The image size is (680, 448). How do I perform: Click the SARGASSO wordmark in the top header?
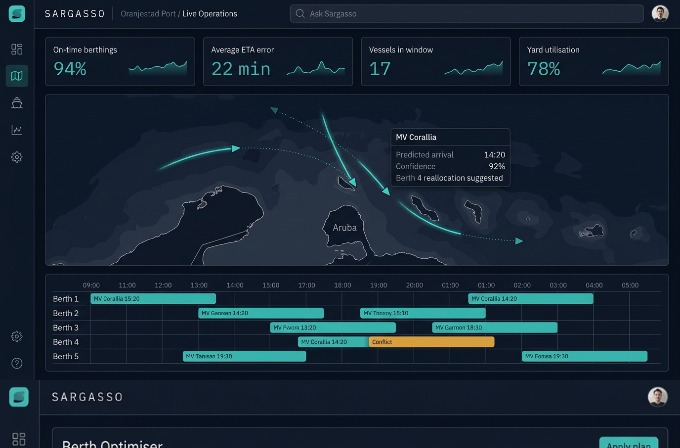click(75, 13)
